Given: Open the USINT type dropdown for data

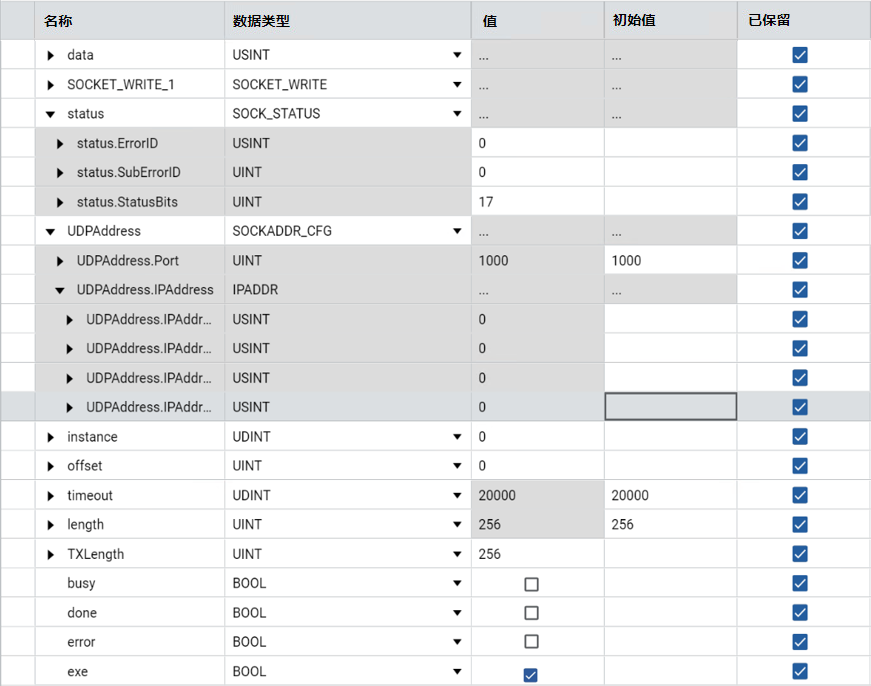Looking at the screenshot, I should click(457, 54).
